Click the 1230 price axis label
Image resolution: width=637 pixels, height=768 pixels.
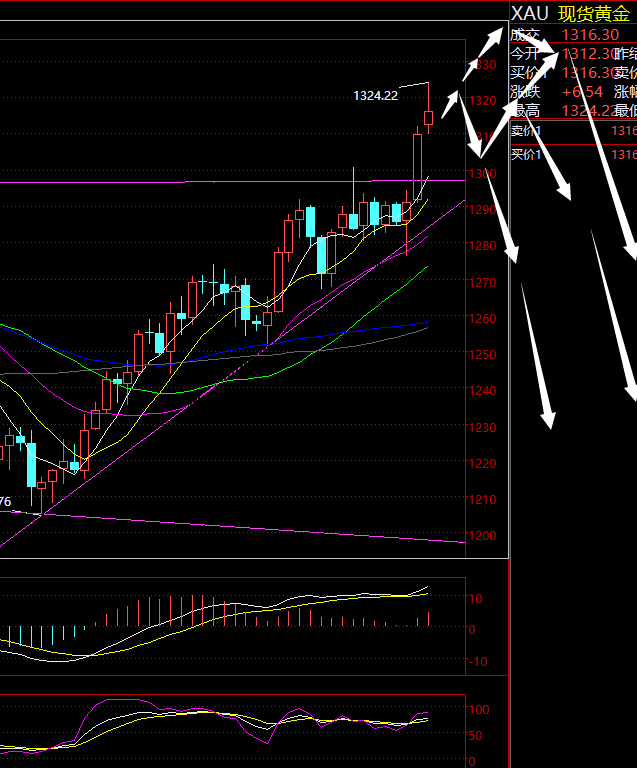tap(483, 428)
